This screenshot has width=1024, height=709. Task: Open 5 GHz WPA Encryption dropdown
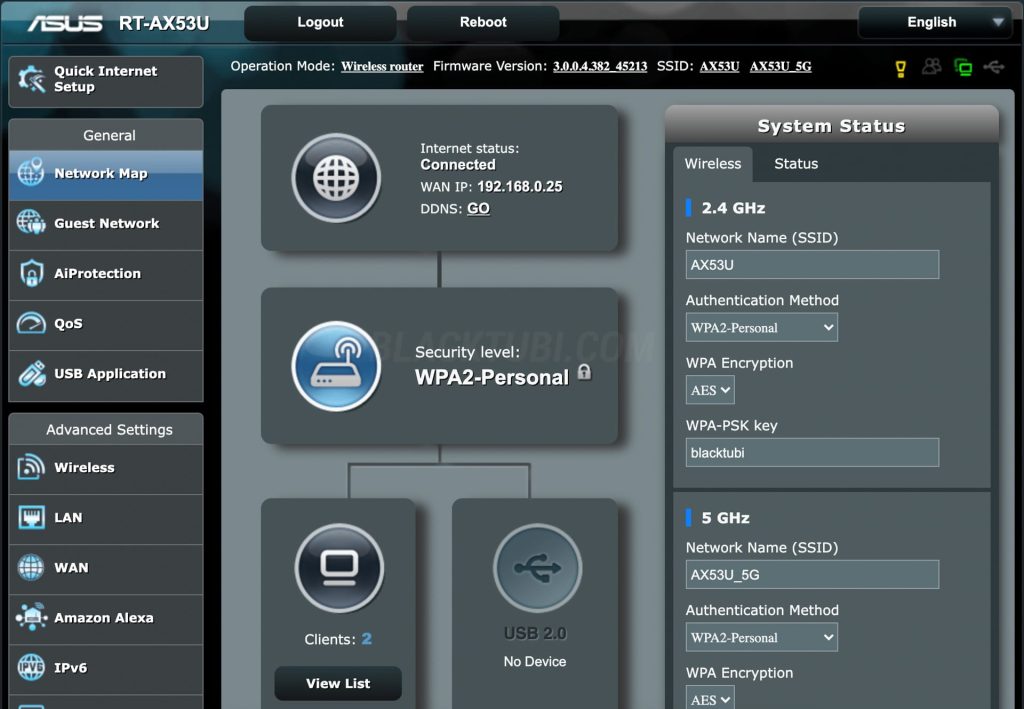point(710,698)
